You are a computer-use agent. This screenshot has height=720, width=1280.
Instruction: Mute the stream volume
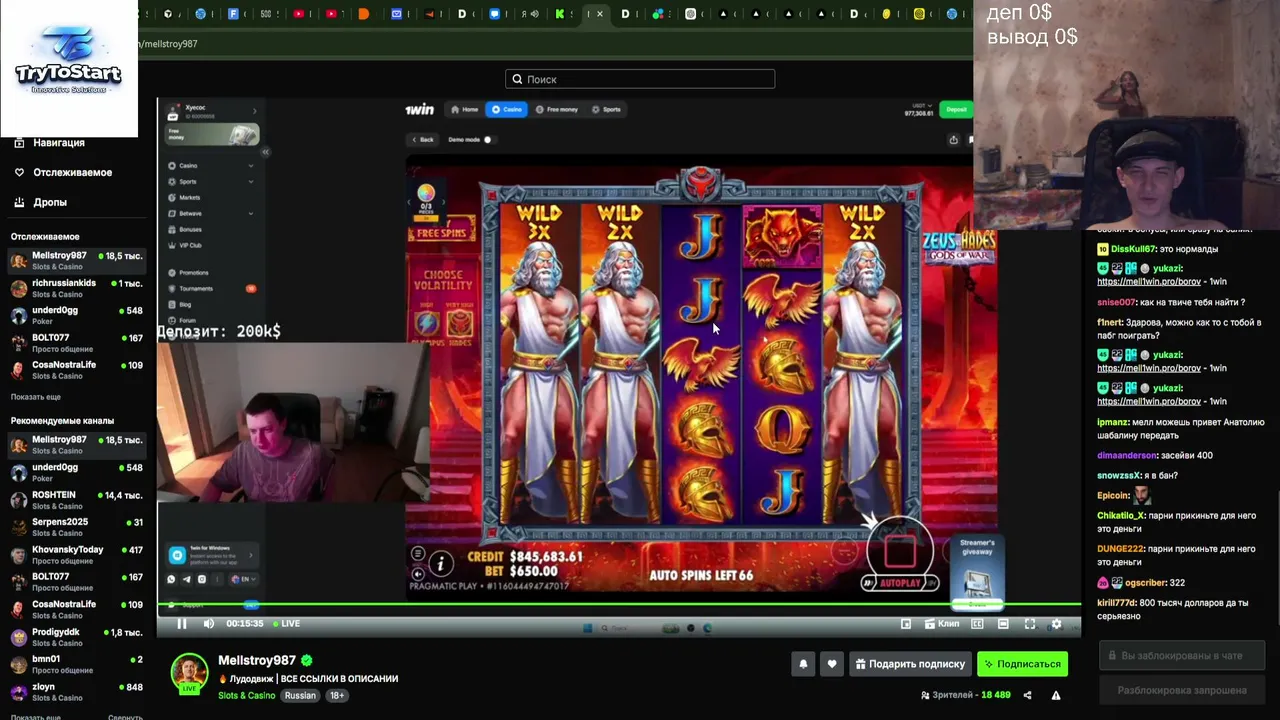(x=208, y=624)
